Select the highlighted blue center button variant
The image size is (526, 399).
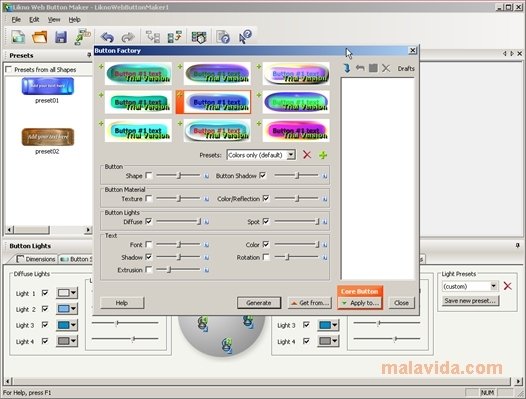click(217, 102)
